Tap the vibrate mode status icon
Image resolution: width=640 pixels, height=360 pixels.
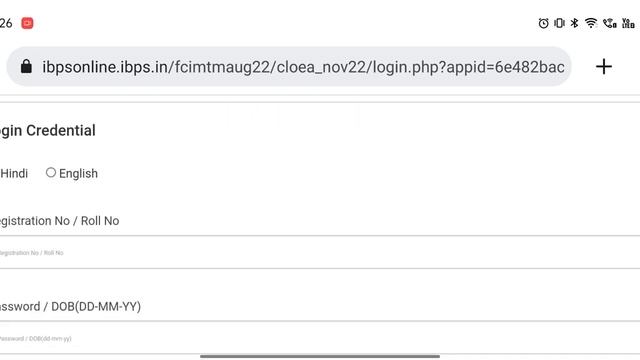click(559, 23)
